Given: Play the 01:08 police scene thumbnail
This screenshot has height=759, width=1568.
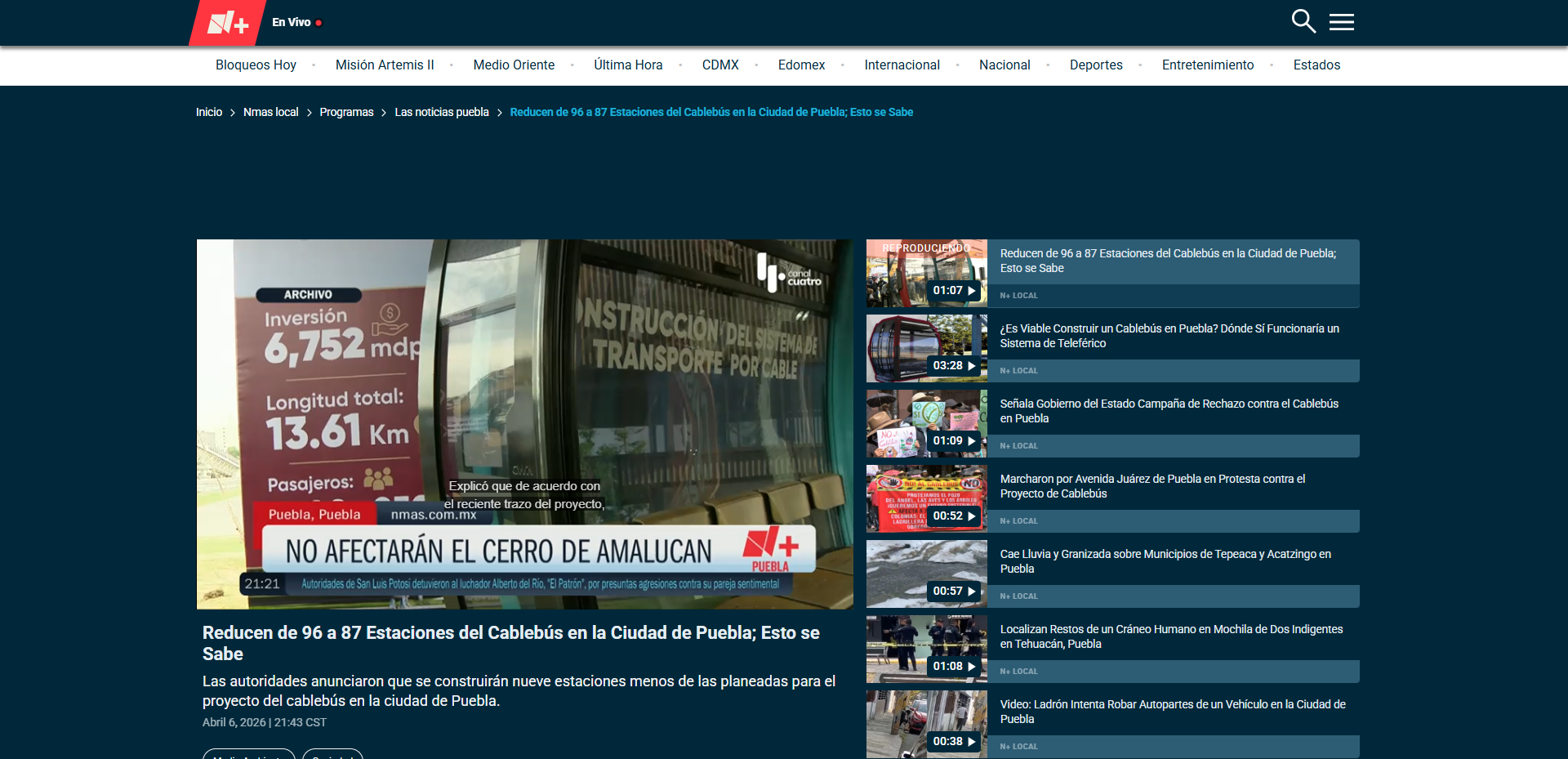Looking at the screenshot, I should tap(927, 650).
